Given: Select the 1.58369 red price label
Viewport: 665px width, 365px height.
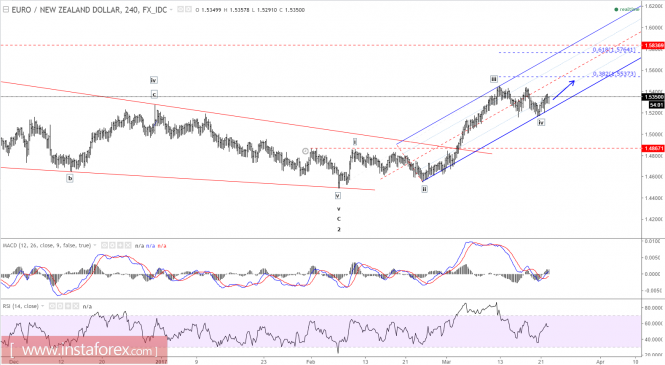Looking at the screenshot, I should pyautogui.click(x=654, y=45).
